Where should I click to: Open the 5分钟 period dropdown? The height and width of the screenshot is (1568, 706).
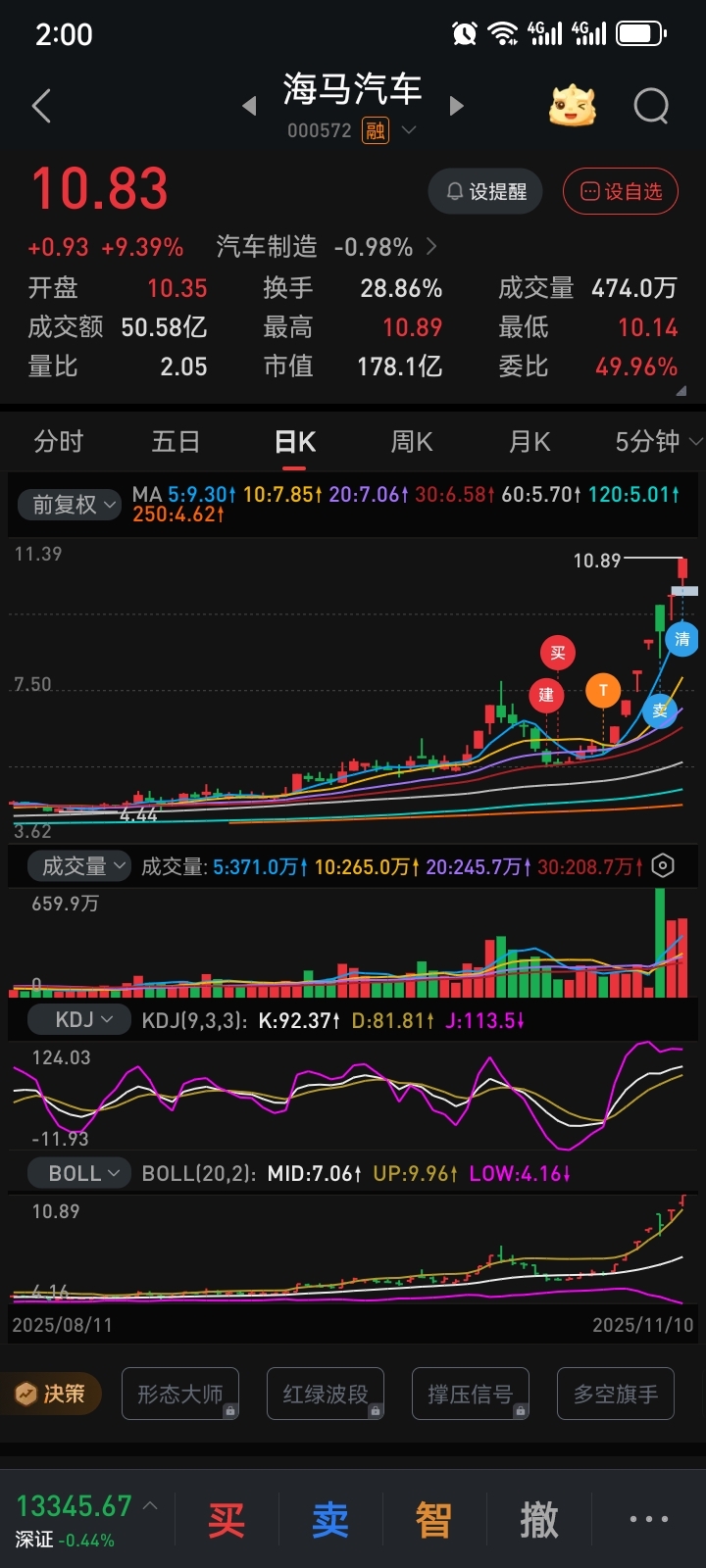click(x=659, y=442)
